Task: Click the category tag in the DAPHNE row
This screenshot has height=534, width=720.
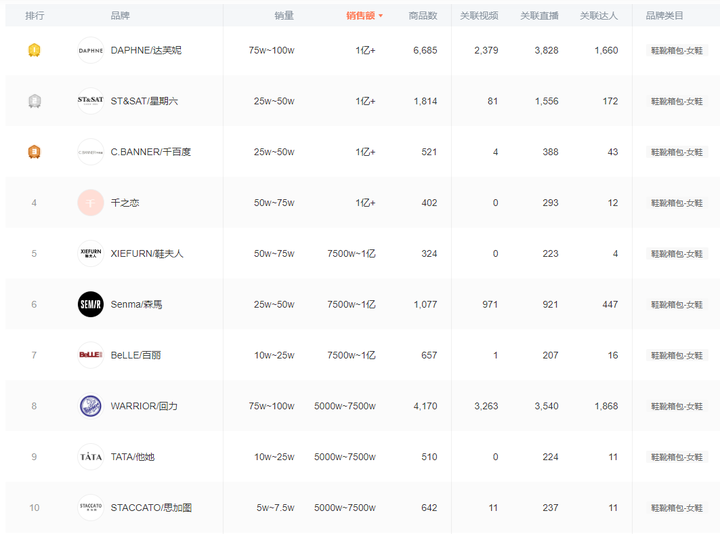Action: (x=677, y=51)
